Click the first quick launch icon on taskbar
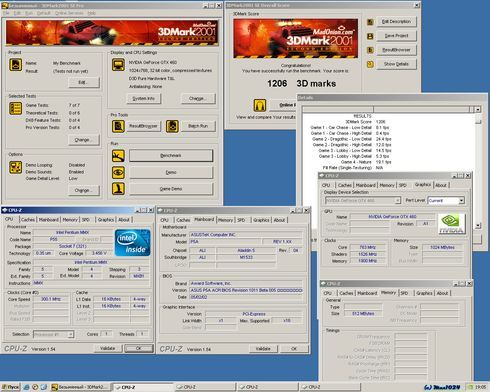The width and height of the screenshot is (490, 392). [26, 387]
